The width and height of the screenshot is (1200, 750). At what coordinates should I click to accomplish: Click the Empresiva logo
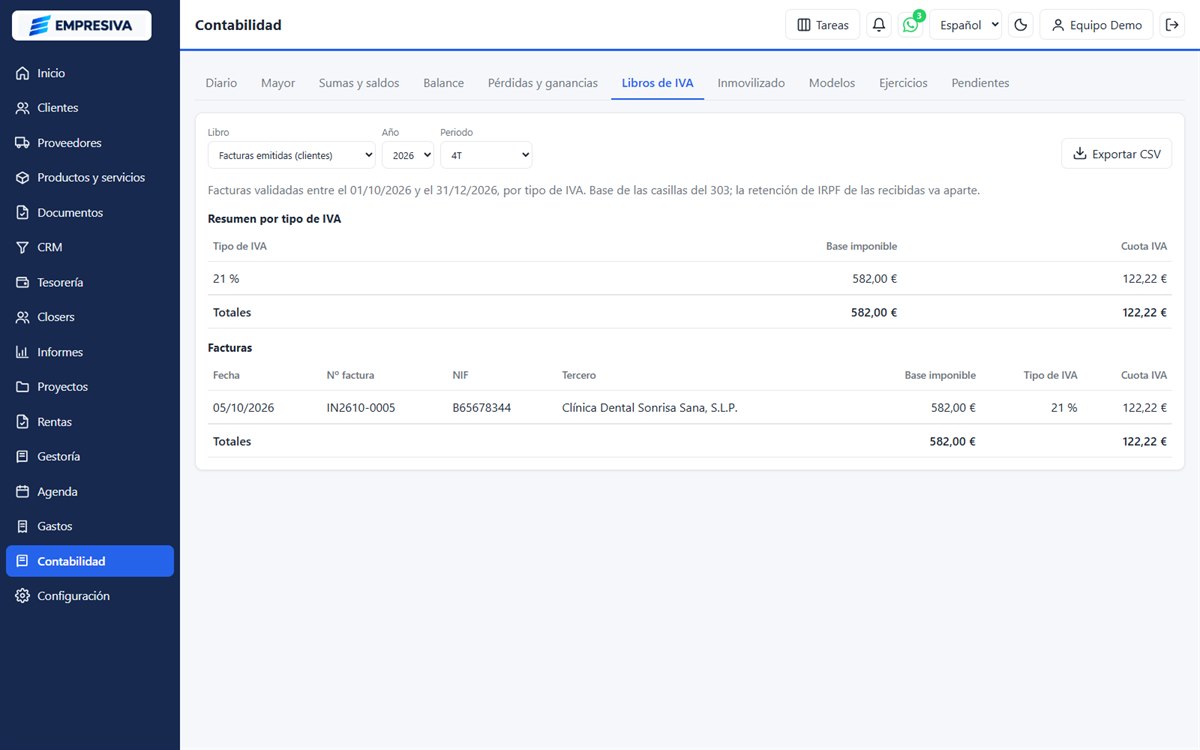pos(81,25)
